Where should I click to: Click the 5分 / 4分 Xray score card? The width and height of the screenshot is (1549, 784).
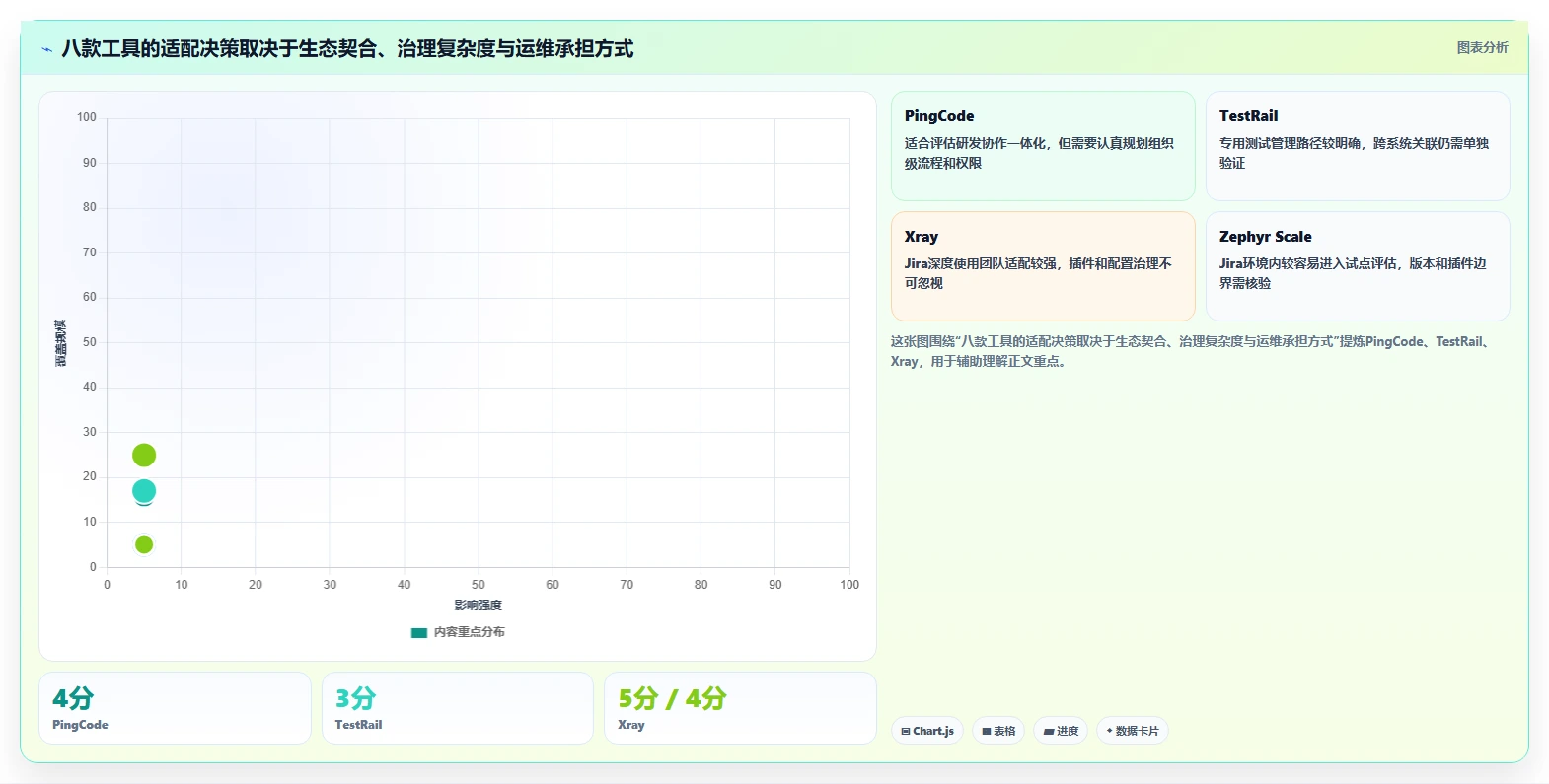coord(740,708)
